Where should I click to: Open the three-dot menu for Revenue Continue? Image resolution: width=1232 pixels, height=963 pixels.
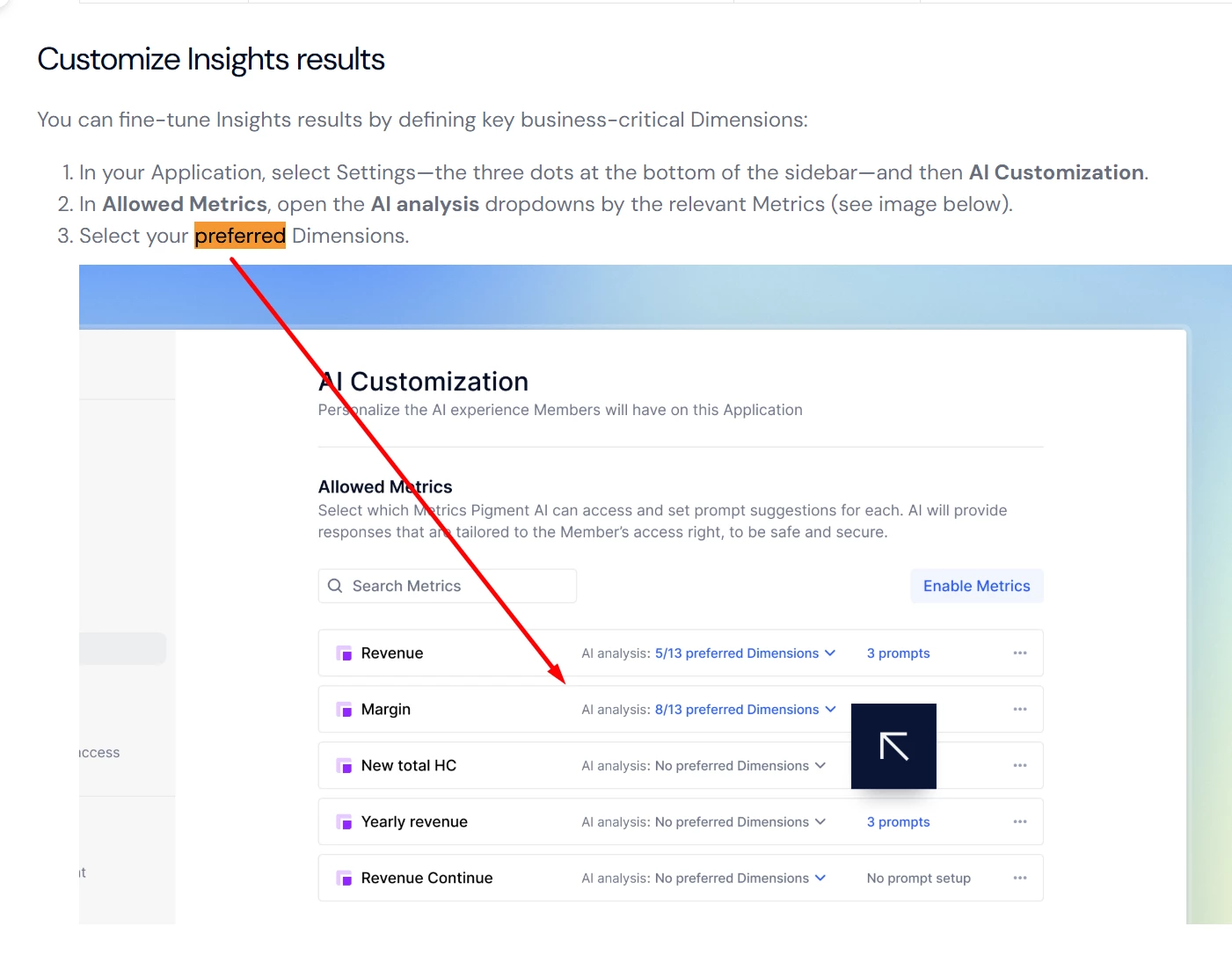1020,879
